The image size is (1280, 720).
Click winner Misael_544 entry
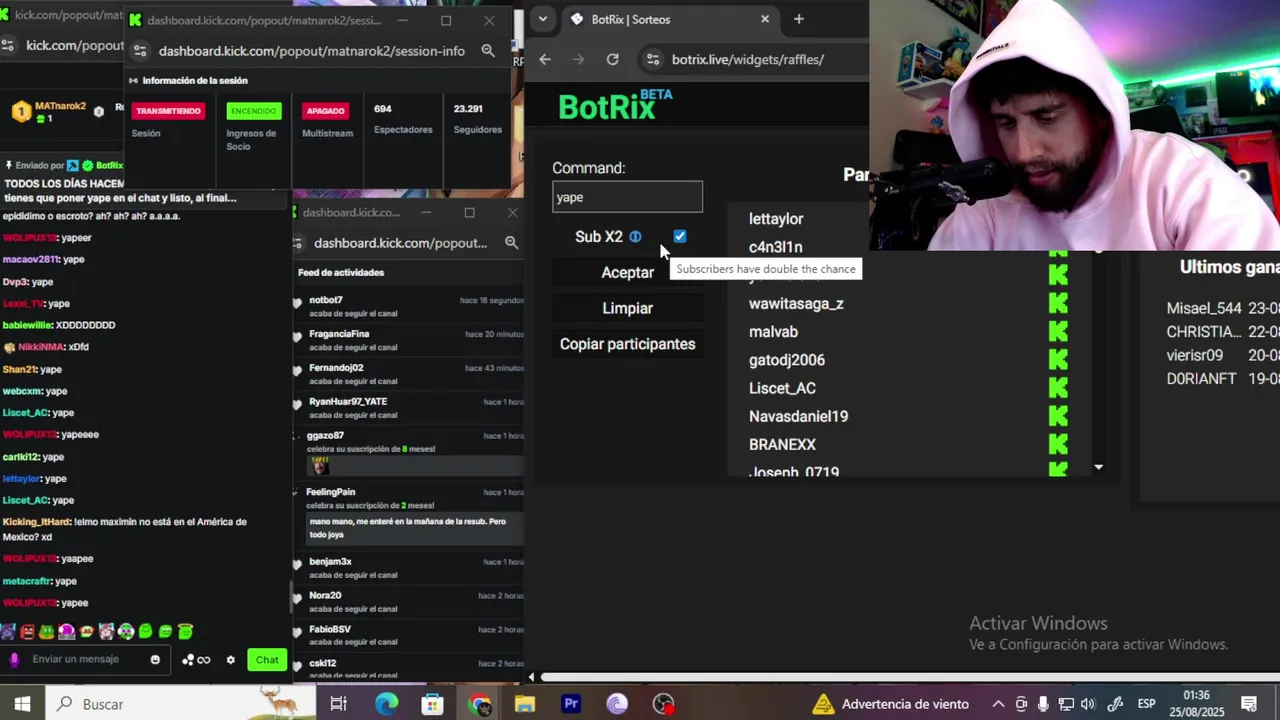tap(1223, 308)
